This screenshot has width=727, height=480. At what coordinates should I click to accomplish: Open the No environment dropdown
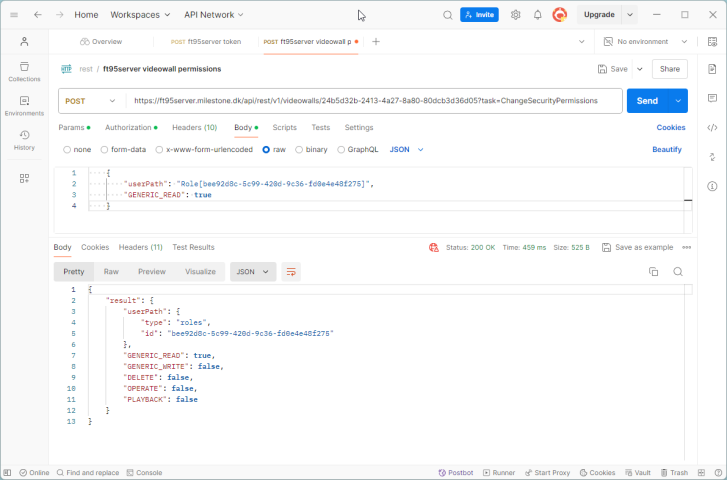646,42
